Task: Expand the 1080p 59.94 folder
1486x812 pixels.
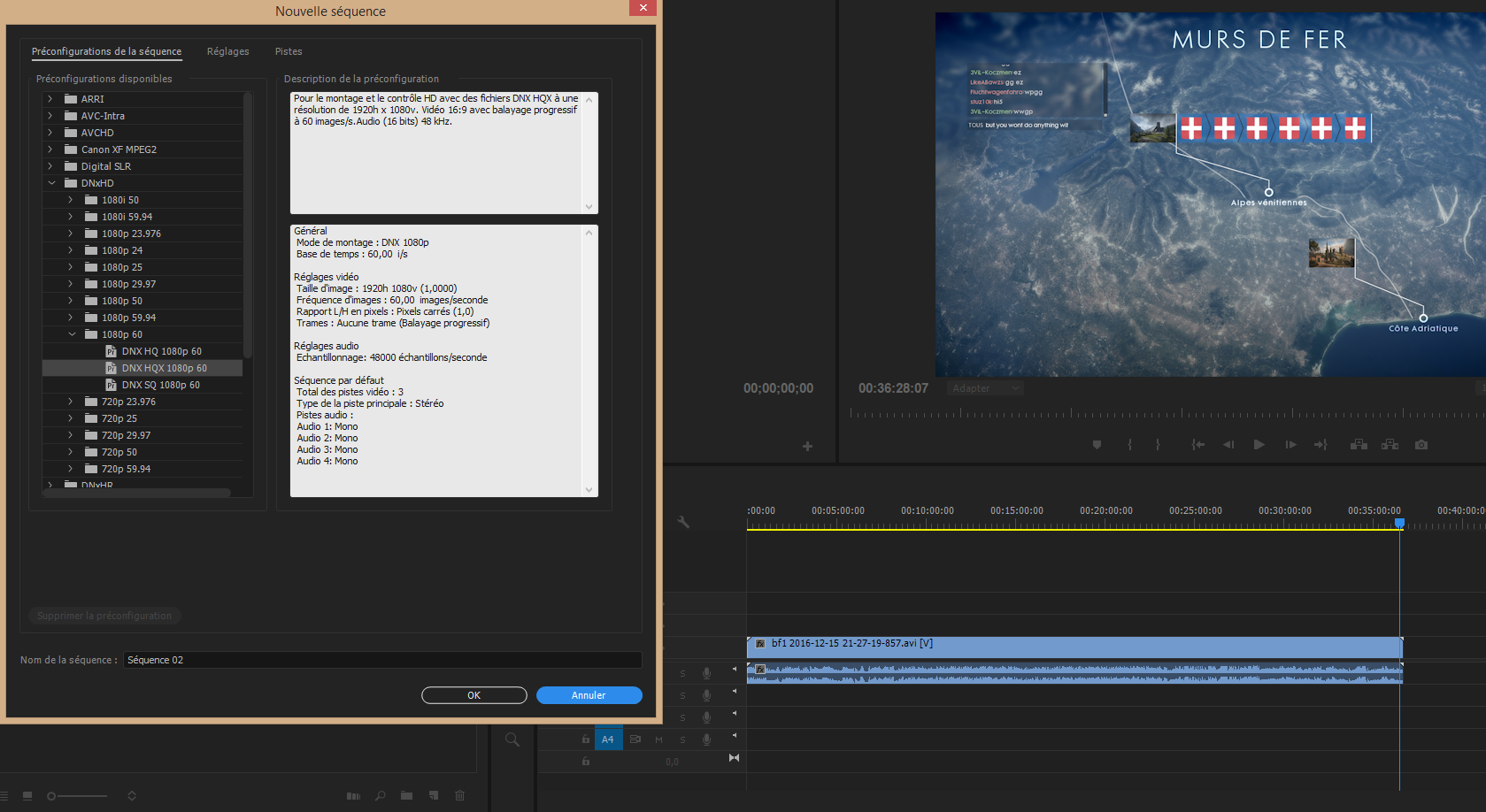Action: [x=71, y=318]
